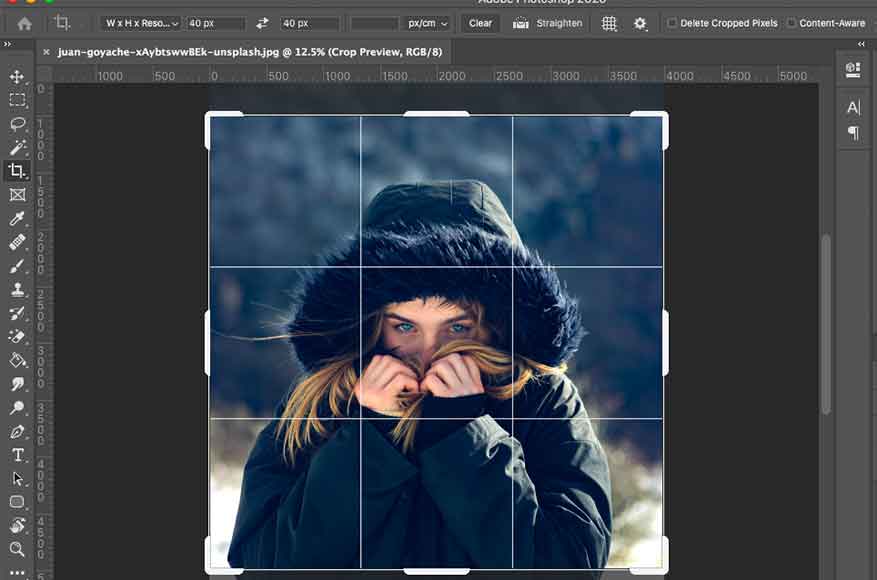Select the Eyedropper tool
Viewport: 877px width, 580px height.
(x=17, y=219)
